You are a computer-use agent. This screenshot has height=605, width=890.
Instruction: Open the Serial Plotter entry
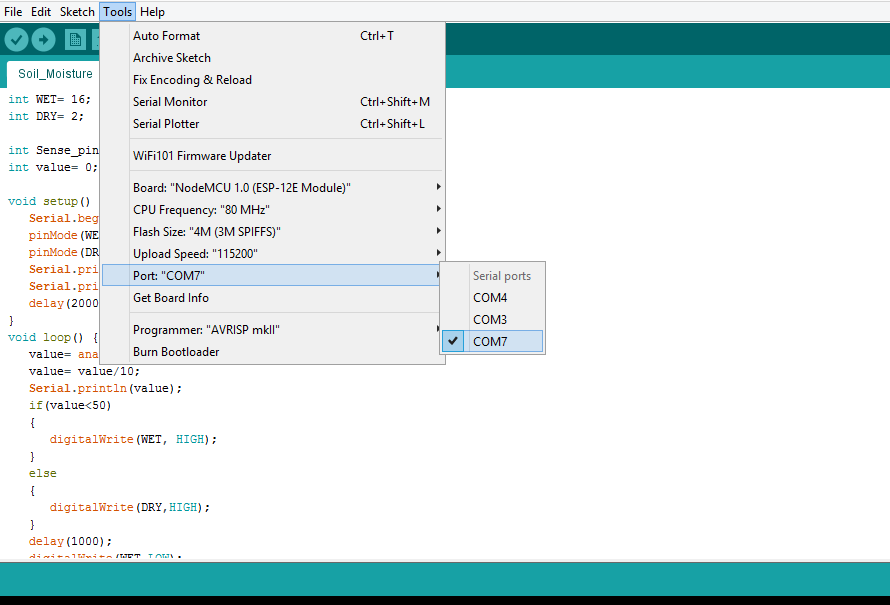pyautogui.click(x=272, y=124)
